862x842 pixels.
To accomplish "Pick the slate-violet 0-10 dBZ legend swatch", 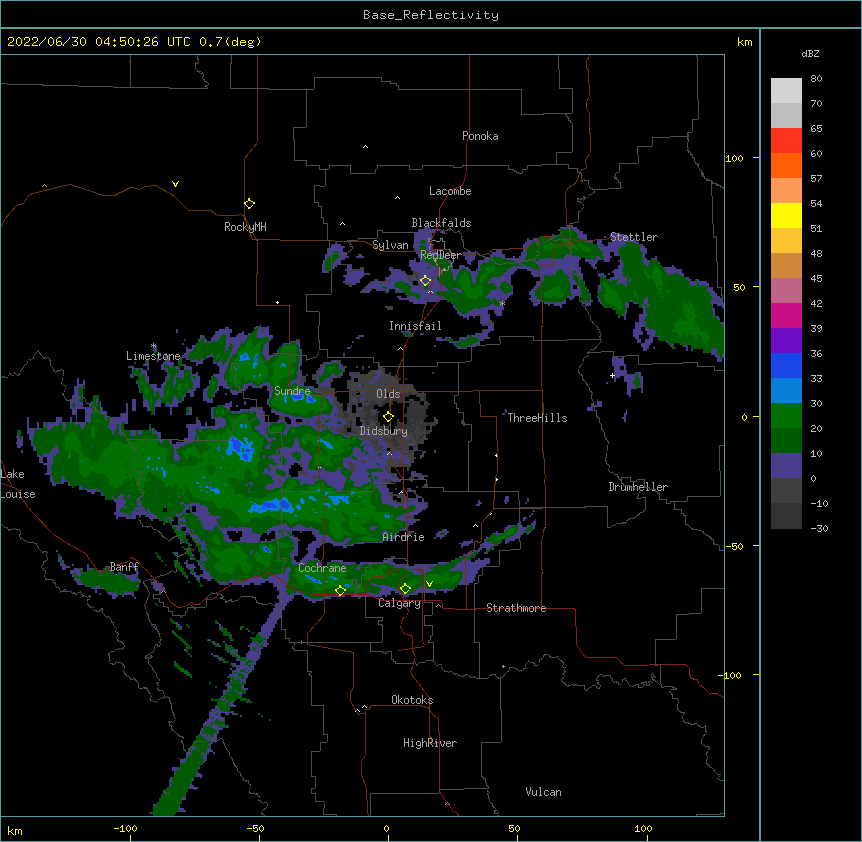I will [x=786, y=466].
